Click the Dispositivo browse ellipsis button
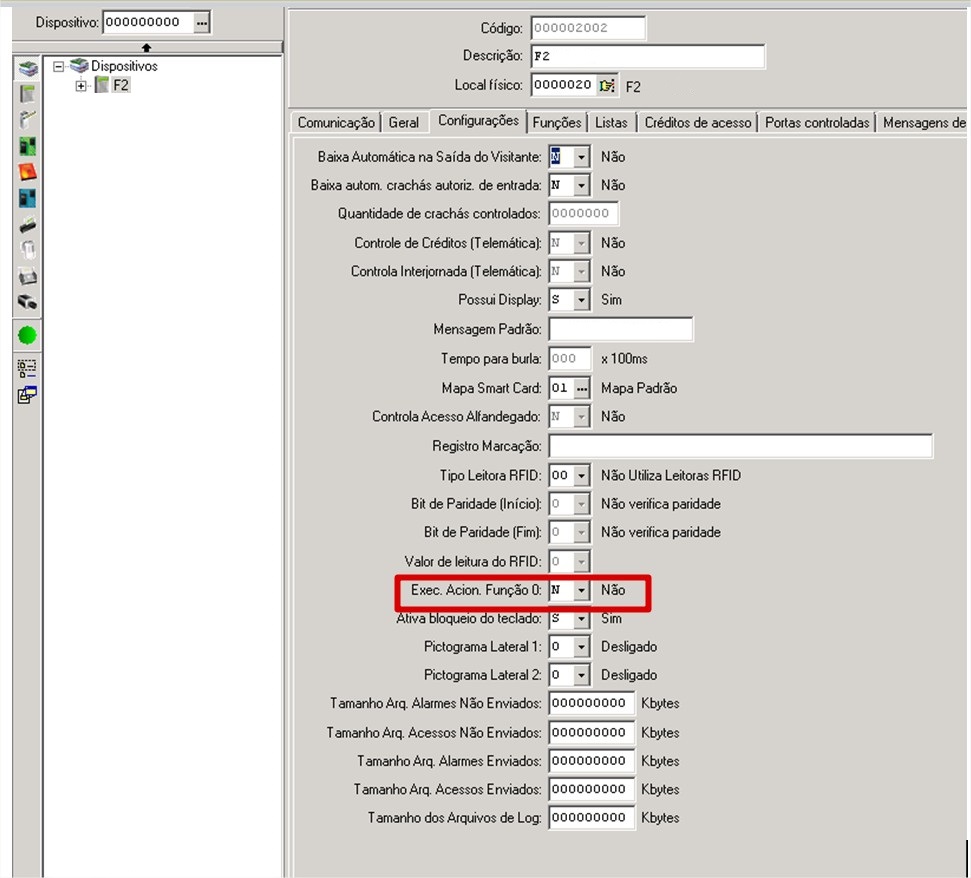This screenshot has width=971, height=878. click(202, 22)
